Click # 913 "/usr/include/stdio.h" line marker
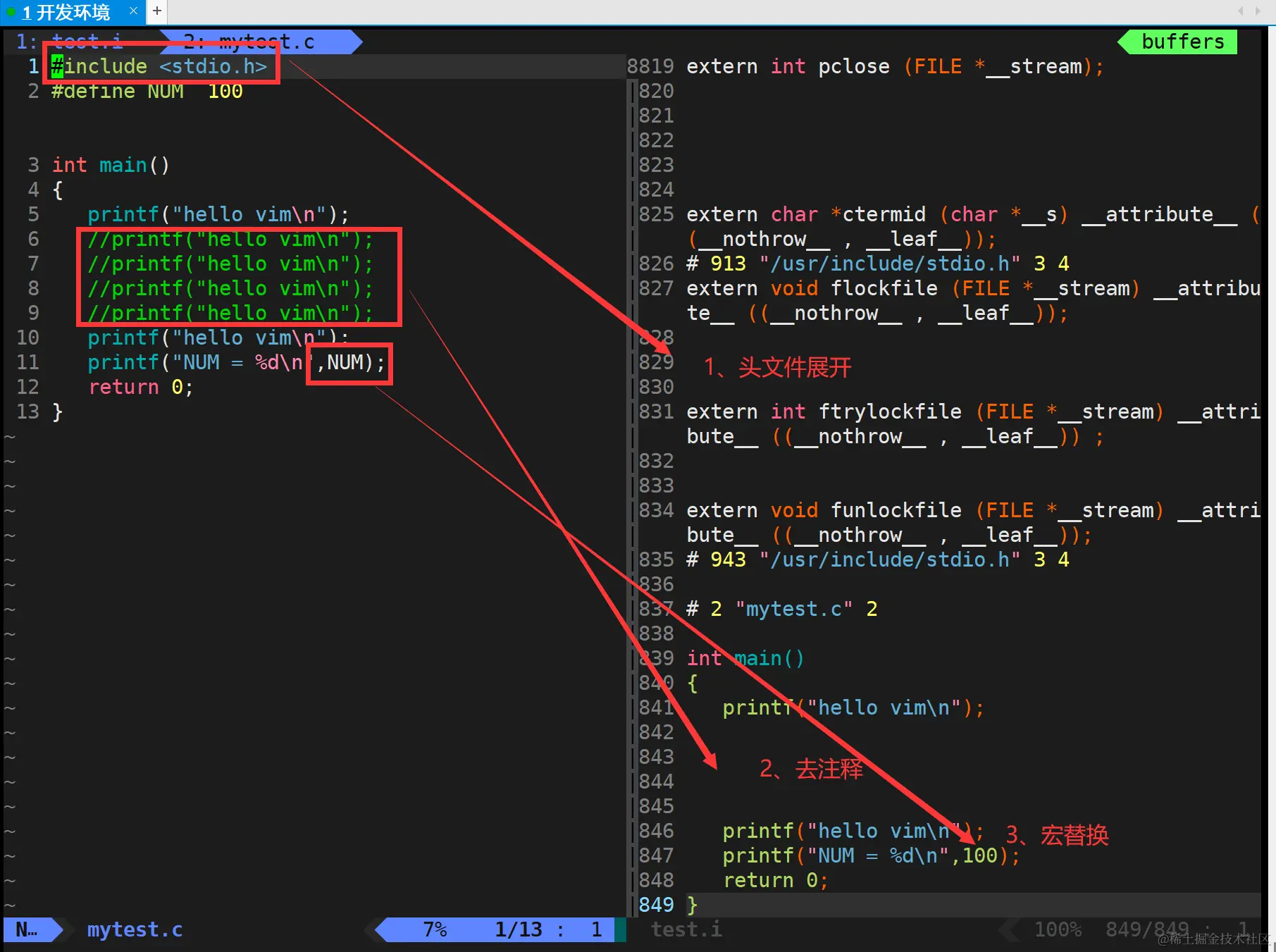Viewport: 1276px width, 952px height. point(878,264)
